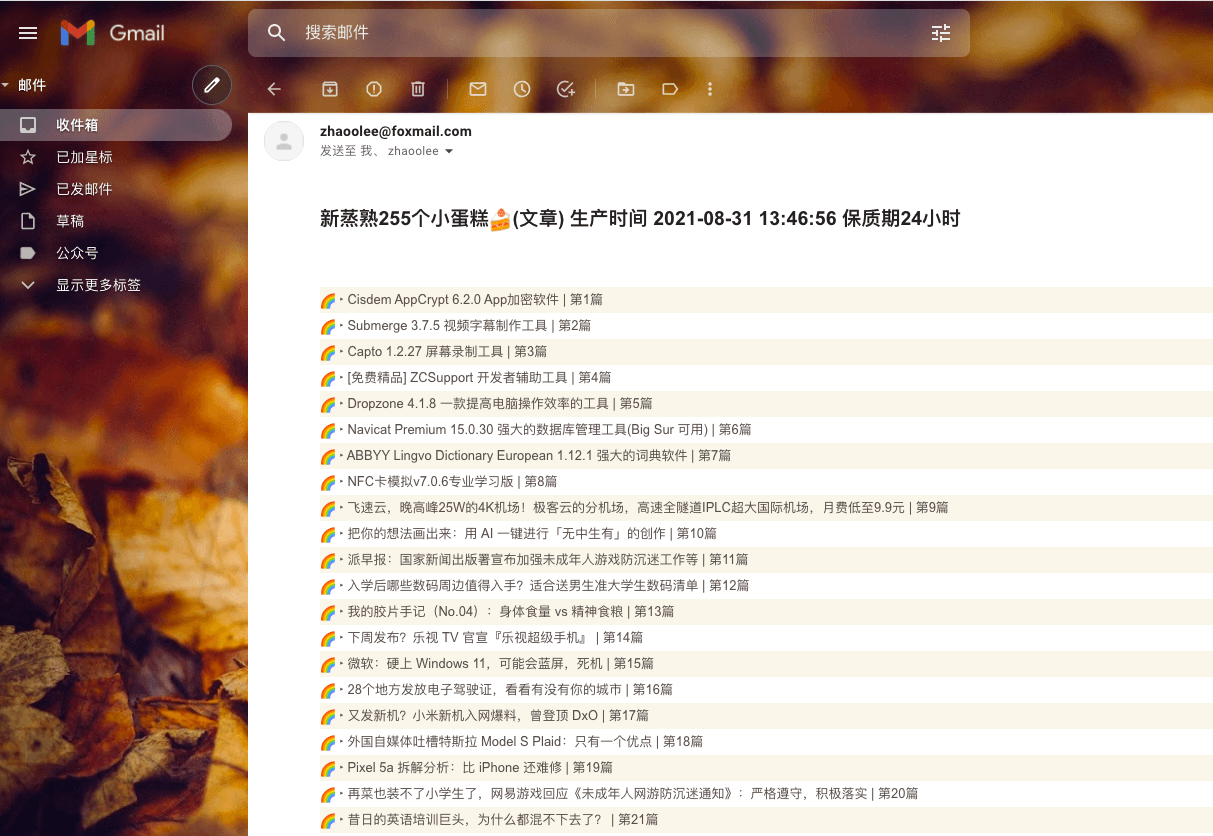The height and width of the screenshot is (836, 1213).
Task: Apply a label to this email
Action: point(669,89)
